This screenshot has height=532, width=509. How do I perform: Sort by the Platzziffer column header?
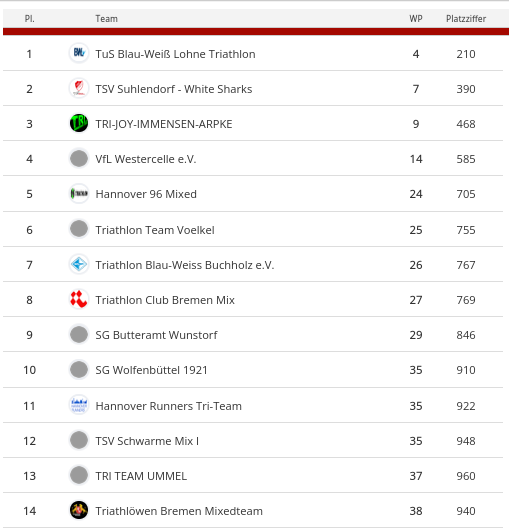(466, 19)
